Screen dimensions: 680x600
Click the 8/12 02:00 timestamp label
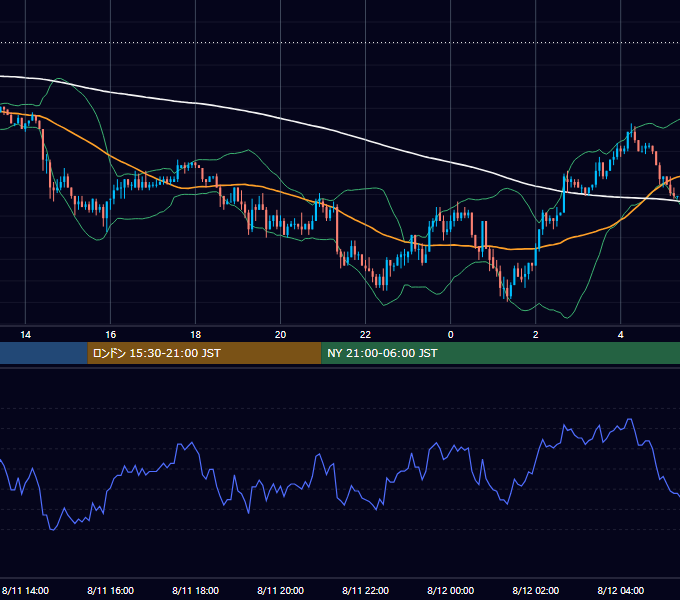[536, 590]
